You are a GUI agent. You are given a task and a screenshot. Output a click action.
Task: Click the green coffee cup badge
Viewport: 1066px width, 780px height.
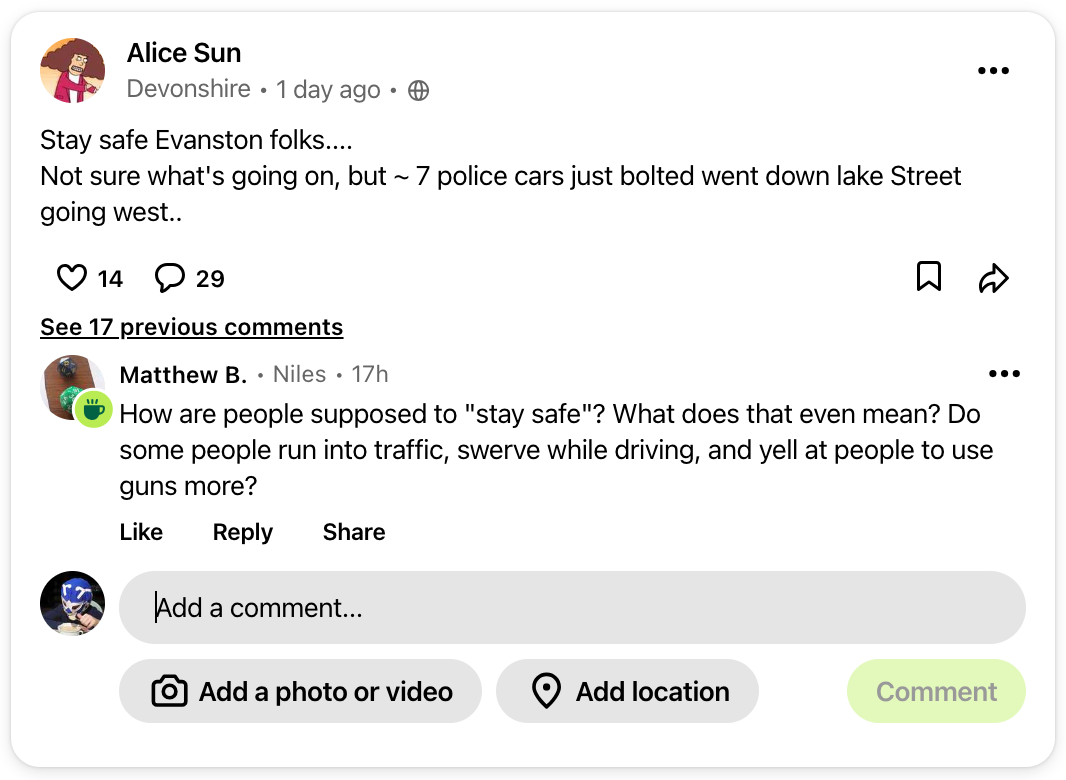[x=93, y=408]
